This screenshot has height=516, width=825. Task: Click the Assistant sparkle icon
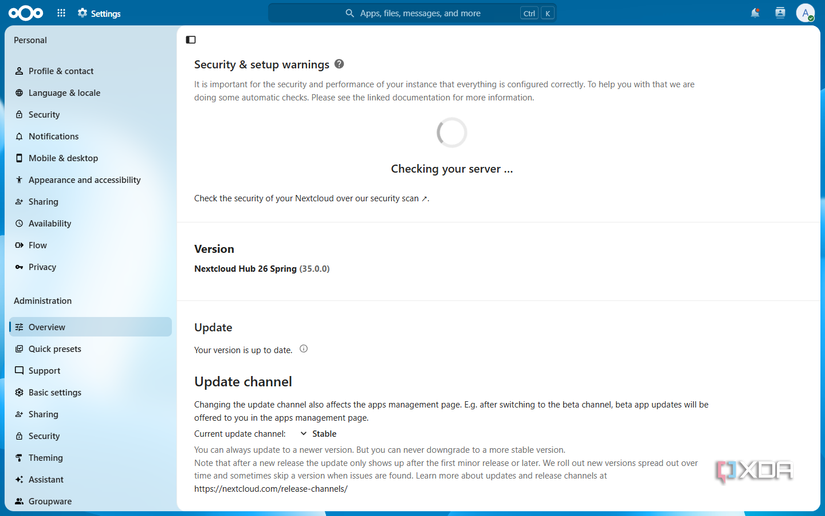tap(19, 480)
